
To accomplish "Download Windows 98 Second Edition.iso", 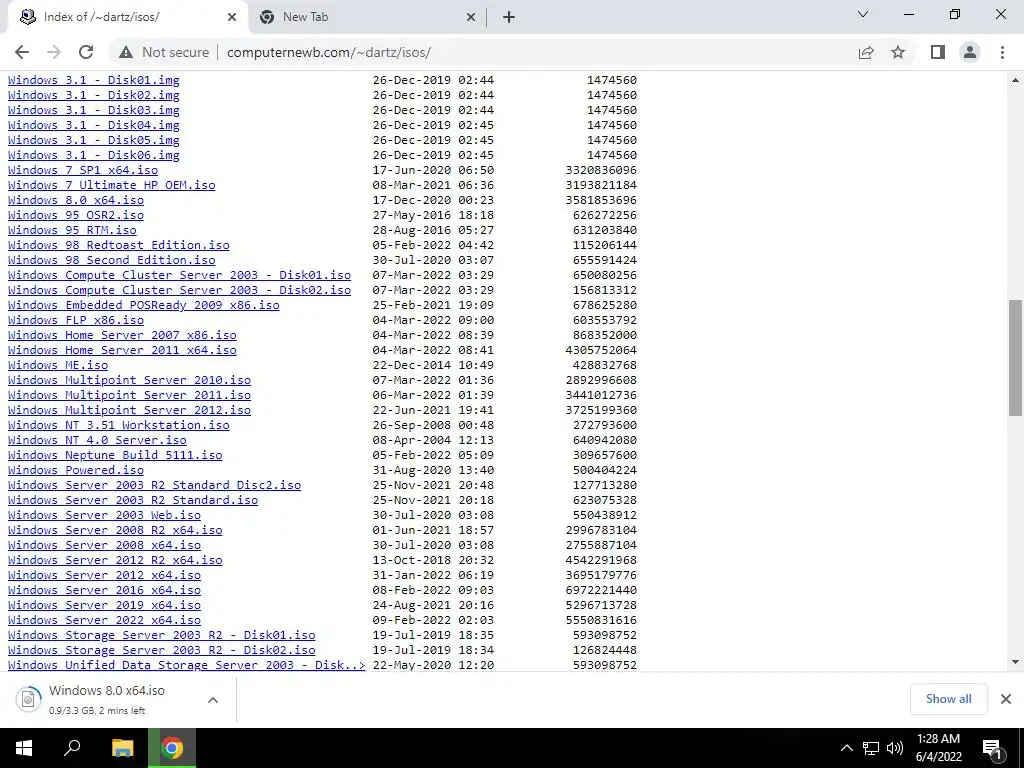I will (x=112, y=261).
